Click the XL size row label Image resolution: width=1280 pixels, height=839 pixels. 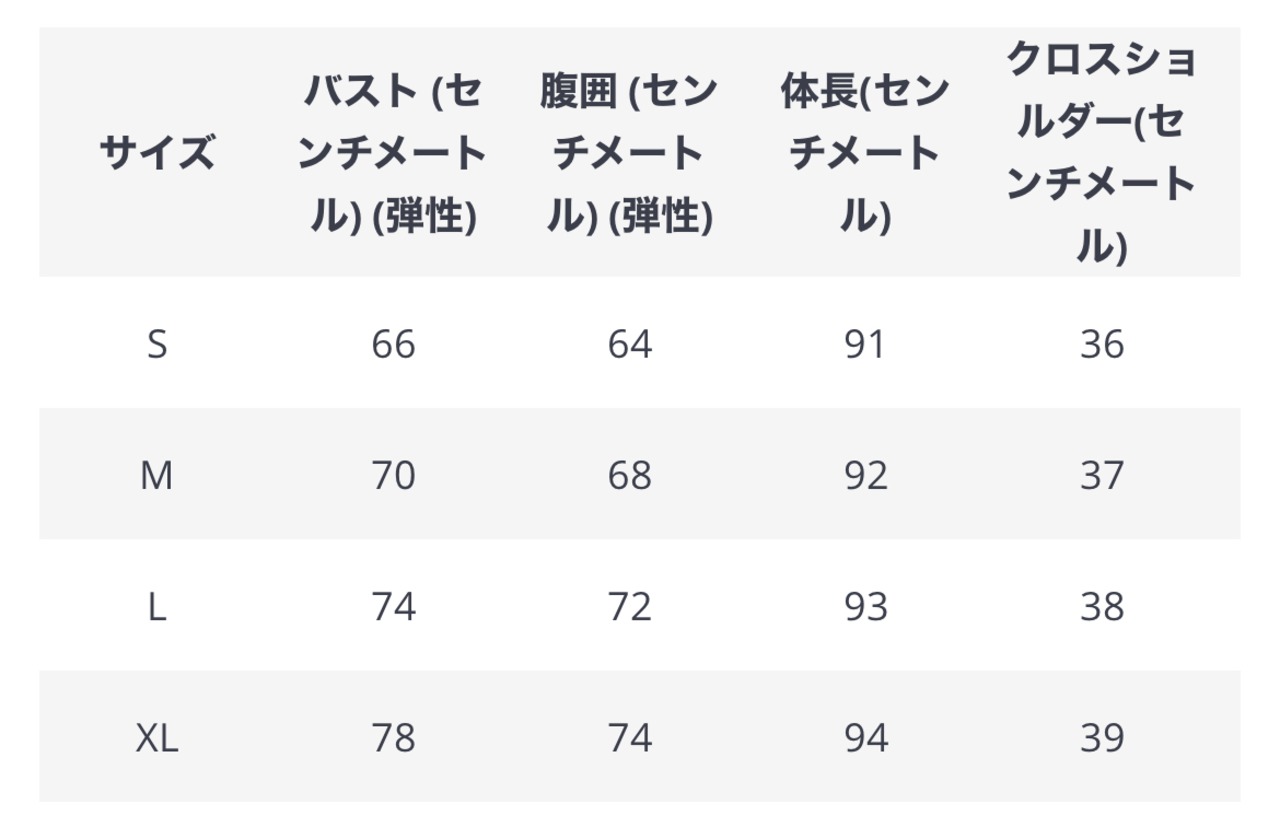pos(157,739)
